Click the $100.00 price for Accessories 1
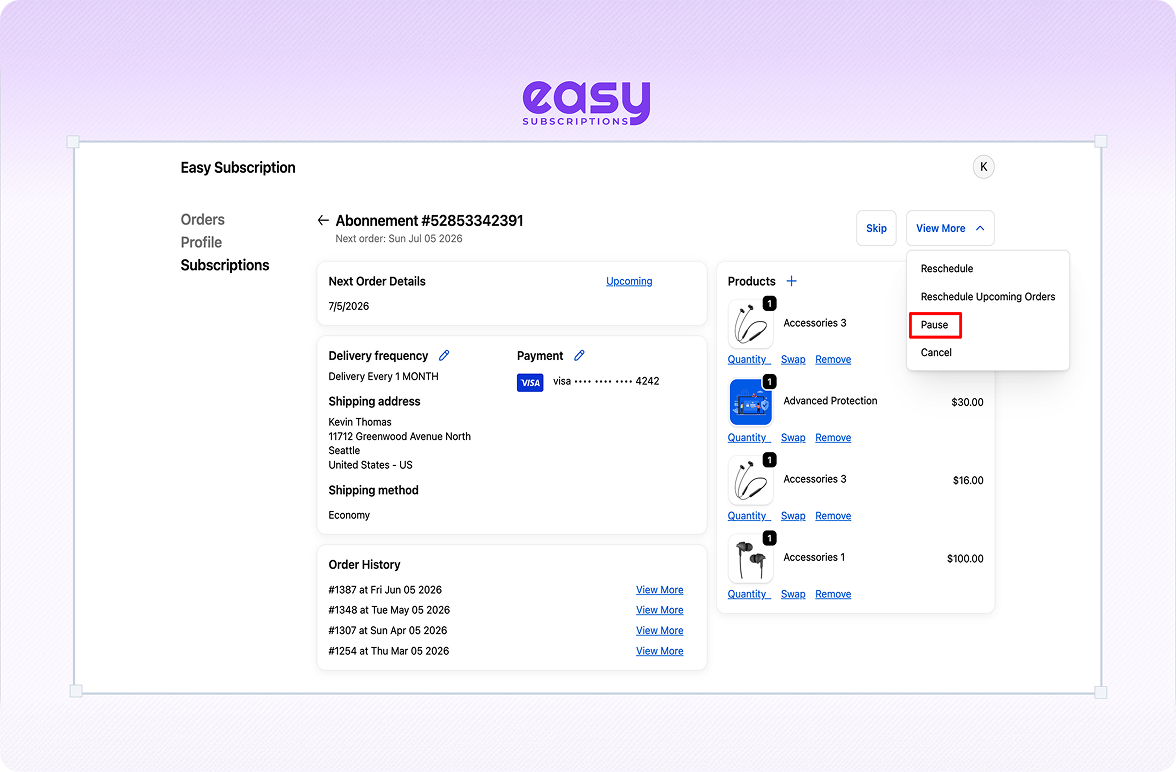 [965, 558]
